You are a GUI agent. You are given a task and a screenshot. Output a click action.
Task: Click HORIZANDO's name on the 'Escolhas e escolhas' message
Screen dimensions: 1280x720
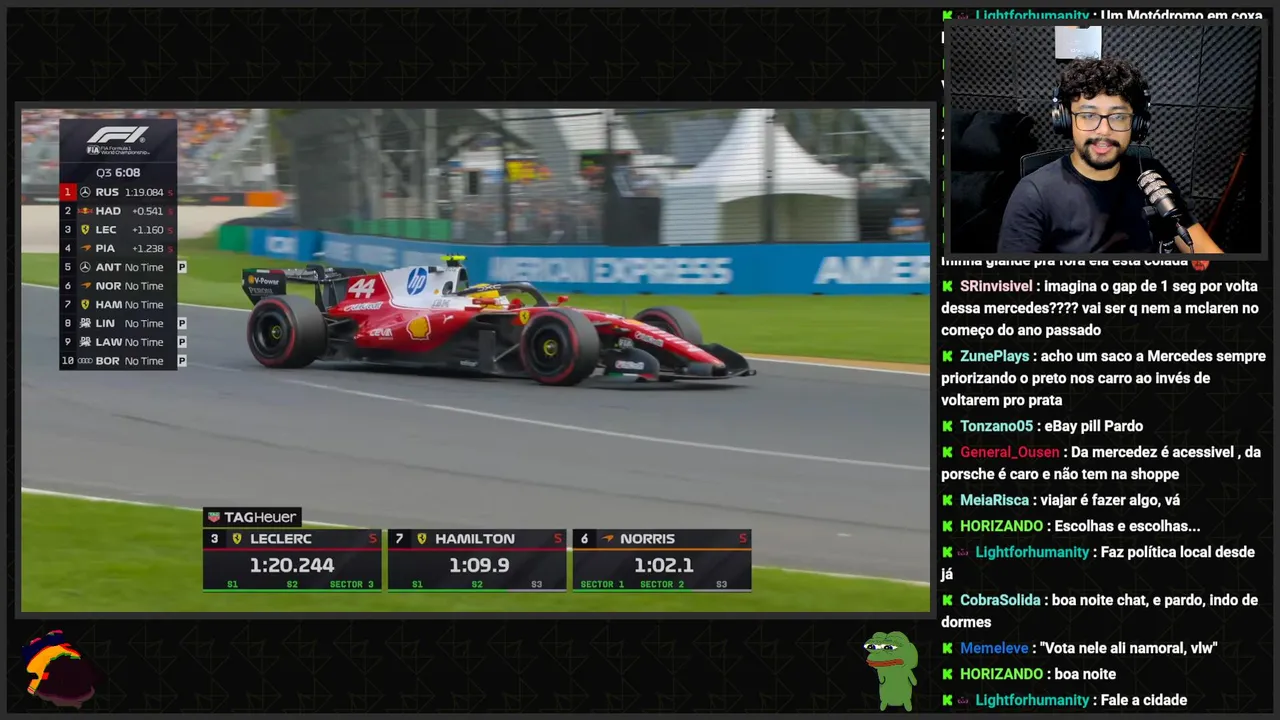1002,526
